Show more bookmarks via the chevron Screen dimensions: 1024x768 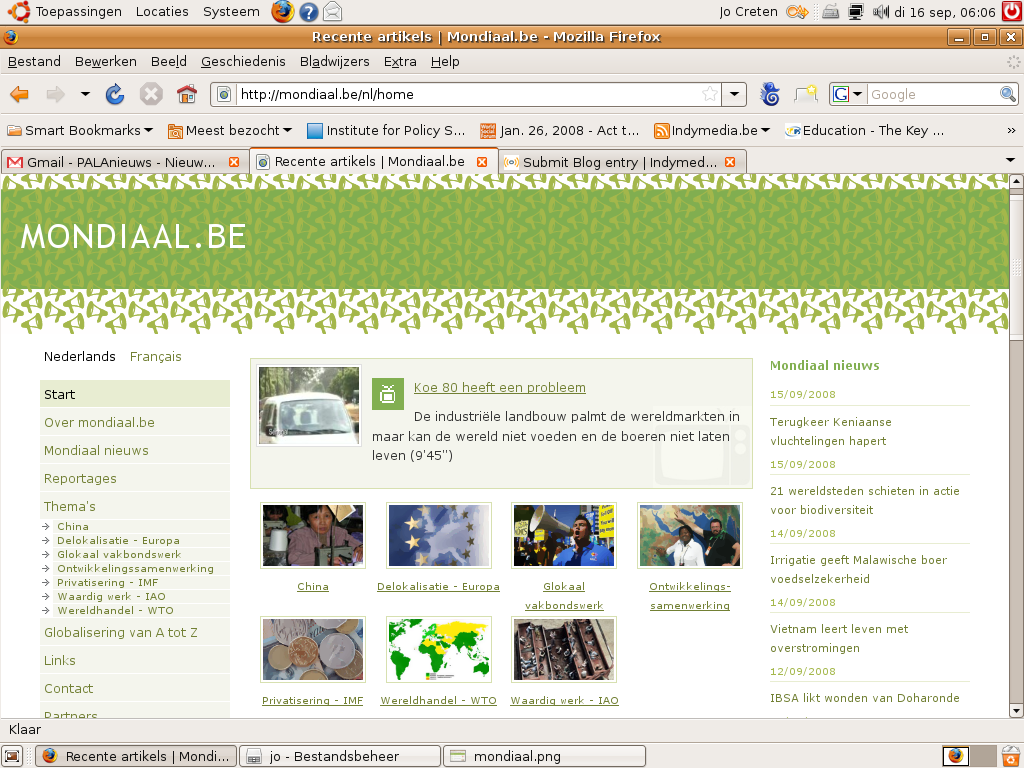point(1011,131)
